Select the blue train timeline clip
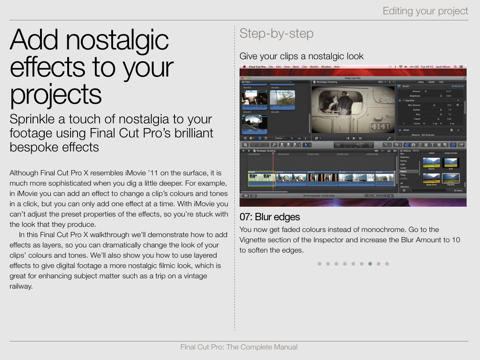The height and width of the screenshot is (360, 480). 357,179
